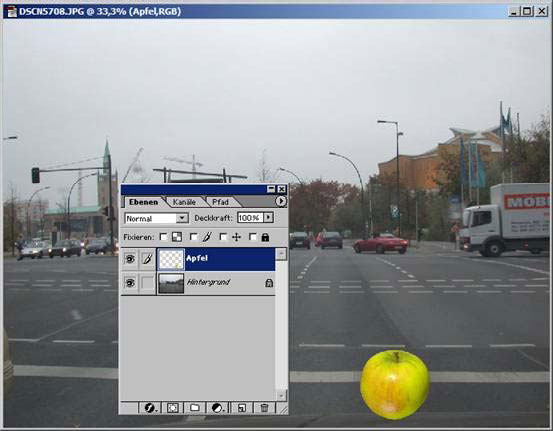Click the Deckkraft 100% input field
Image resolution: width=553 pixels, height=431 pixels.
pos(250,218)
